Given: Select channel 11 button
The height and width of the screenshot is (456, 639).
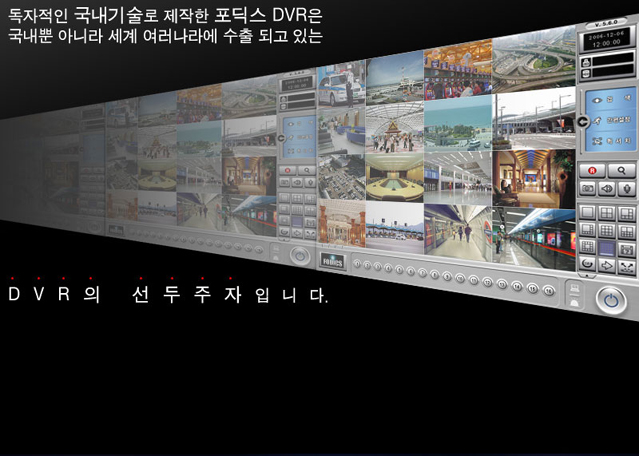Looking at the screenshot, I should tap(474, 280).
